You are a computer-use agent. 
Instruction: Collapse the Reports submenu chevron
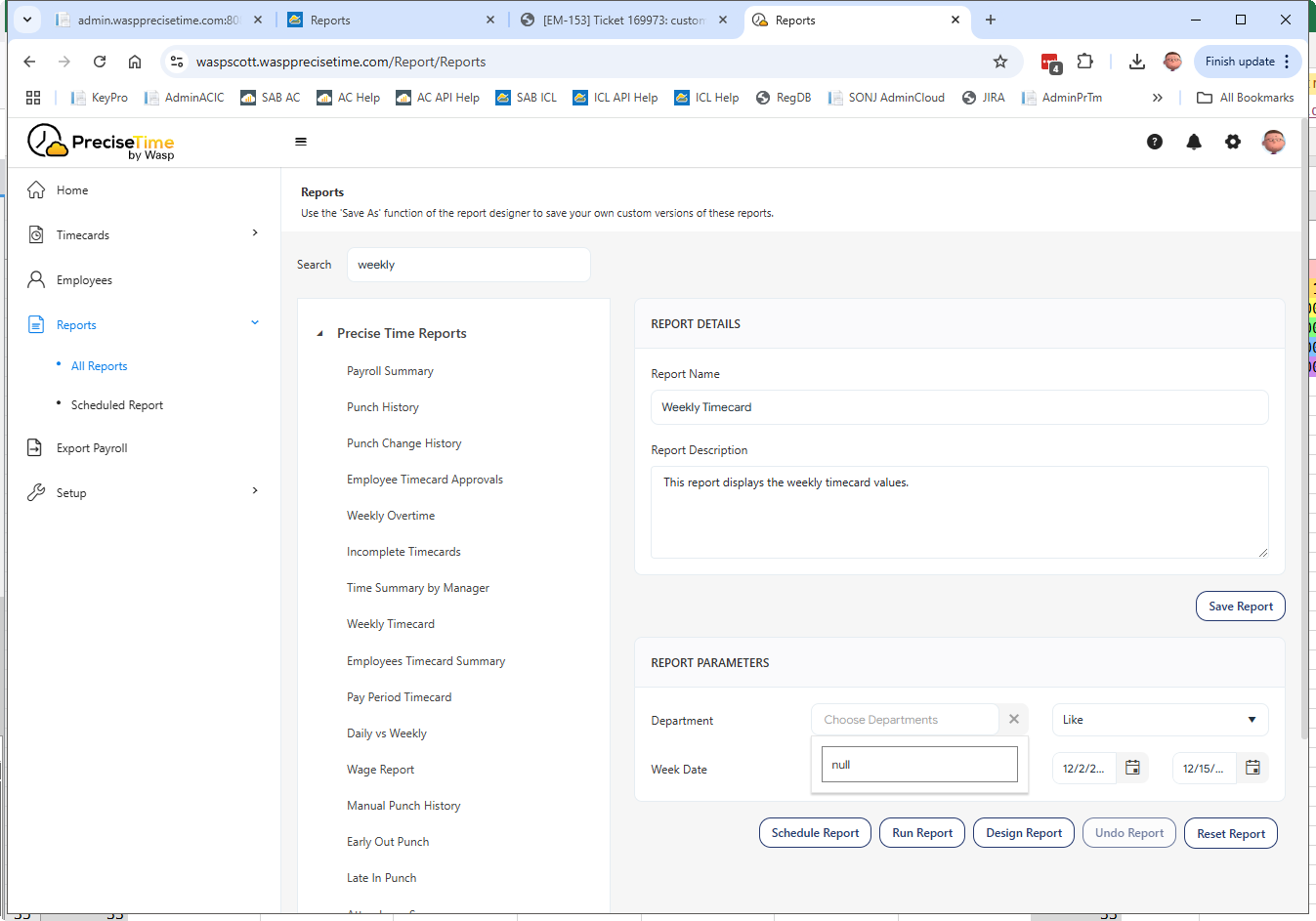[255, 323]
